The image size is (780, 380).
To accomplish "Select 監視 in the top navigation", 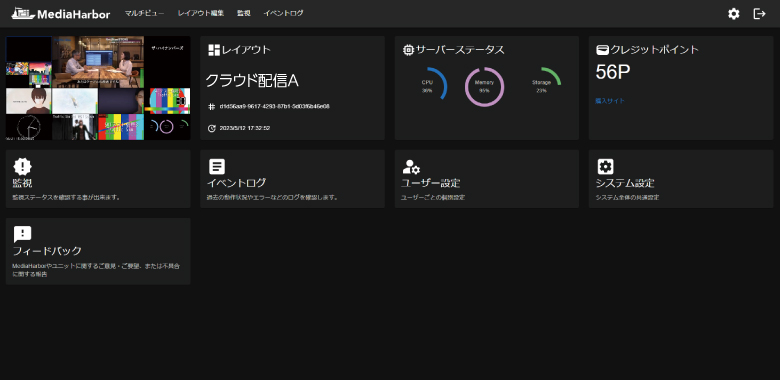I will 244,13.
